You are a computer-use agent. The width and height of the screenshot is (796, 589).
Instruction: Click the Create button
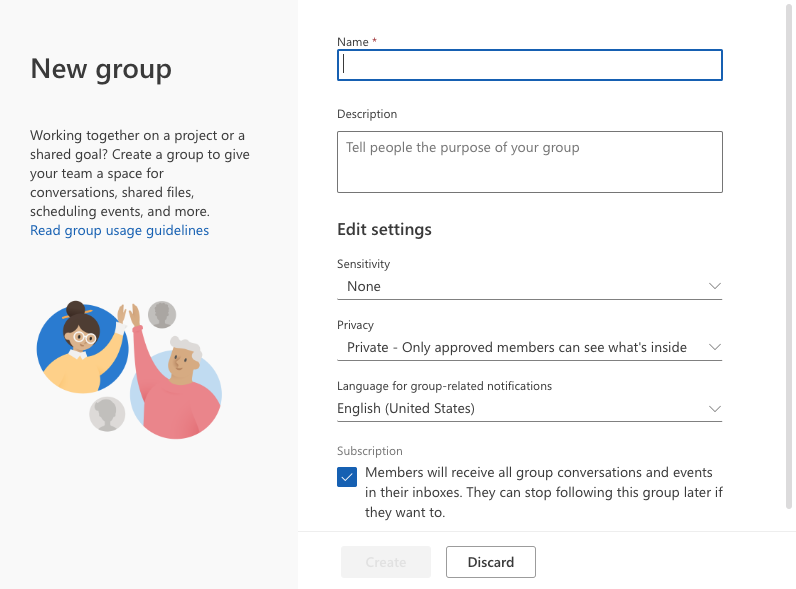tap(386, 562)
